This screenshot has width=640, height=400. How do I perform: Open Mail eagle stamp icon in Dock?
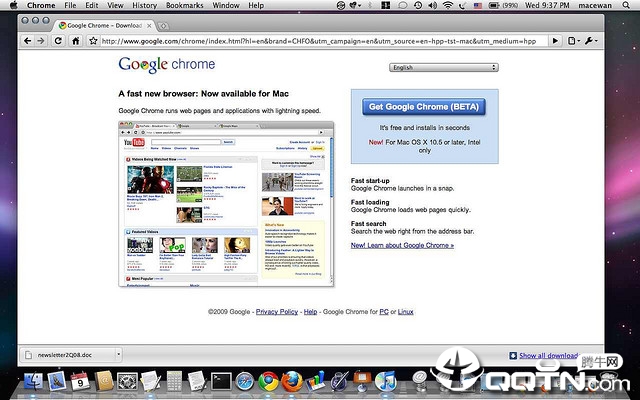coord(57,382)
